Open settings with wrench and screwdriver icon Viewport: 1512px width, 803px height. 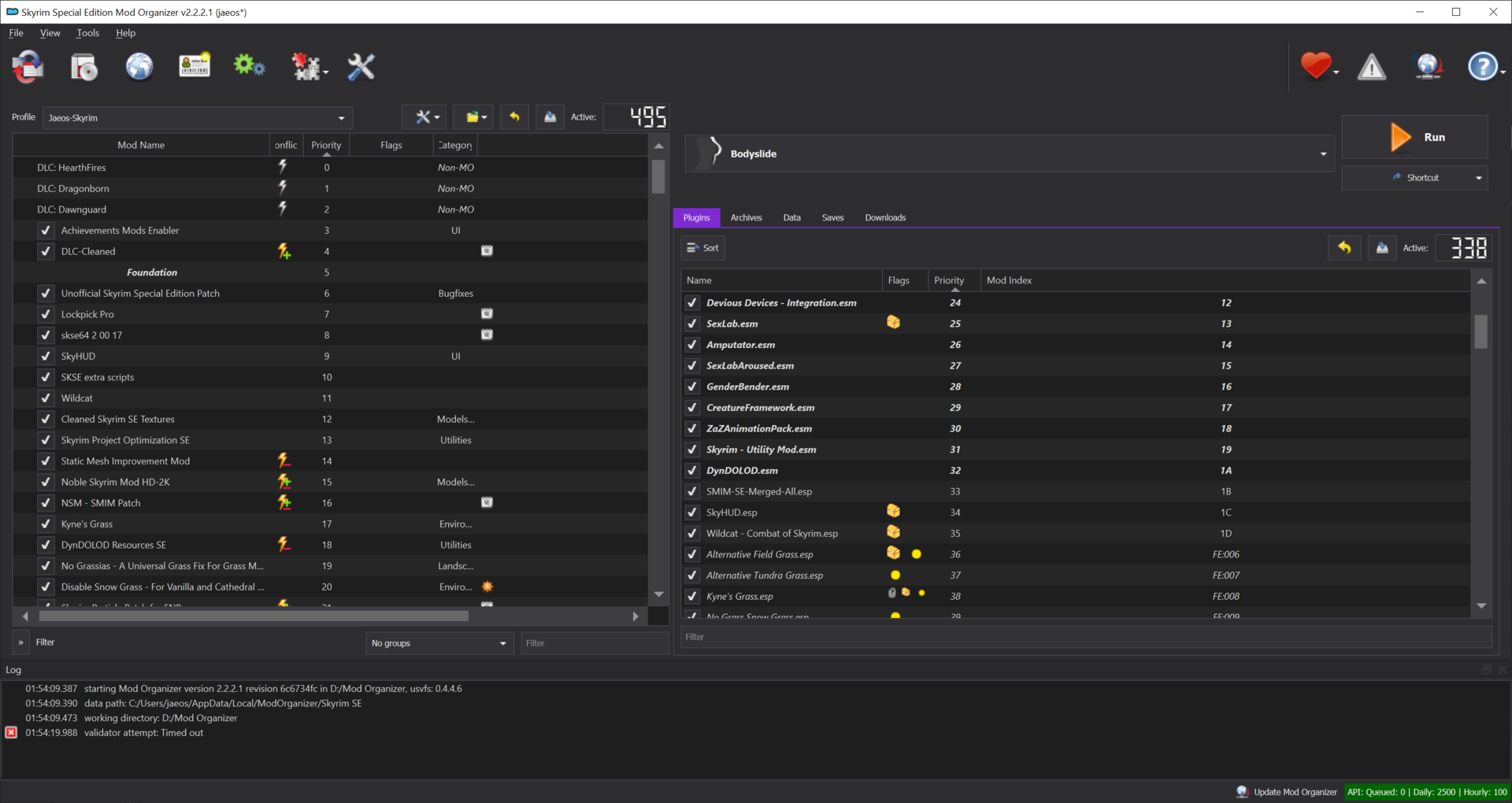click(361, 67)
